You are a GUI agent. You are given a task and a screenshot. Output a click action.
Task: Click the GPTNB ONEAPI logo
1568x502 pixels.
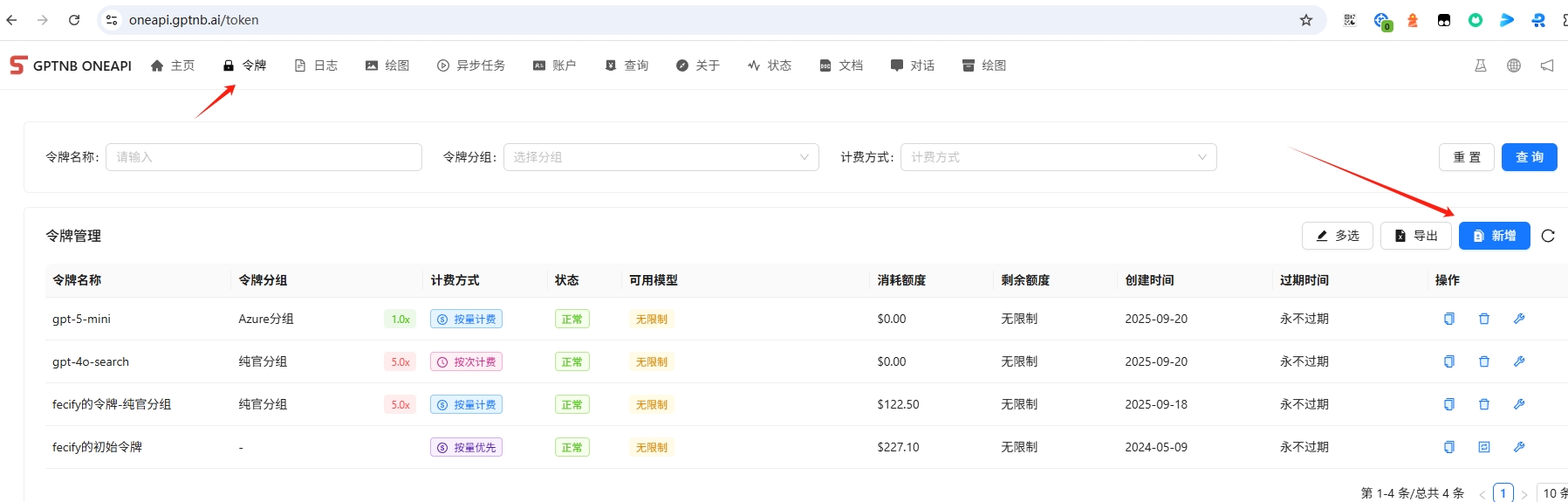[x=71, y=65]
